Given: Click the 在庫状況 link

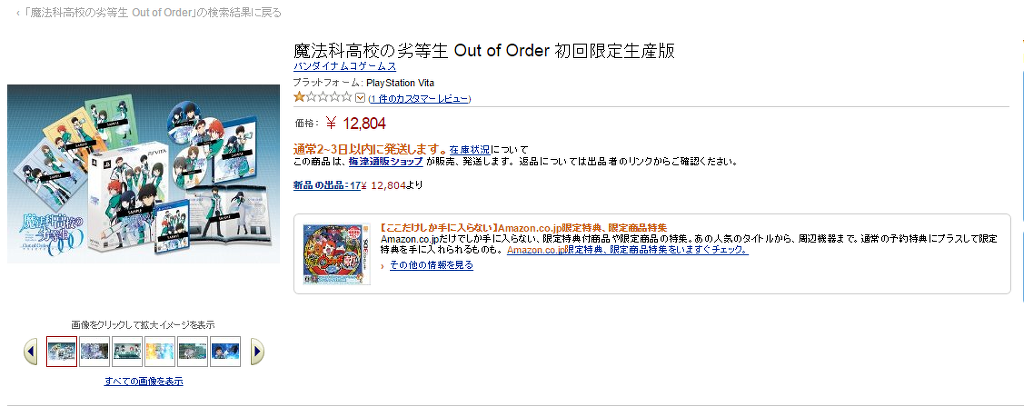Looking at the screenshot, I should (469, 149).
